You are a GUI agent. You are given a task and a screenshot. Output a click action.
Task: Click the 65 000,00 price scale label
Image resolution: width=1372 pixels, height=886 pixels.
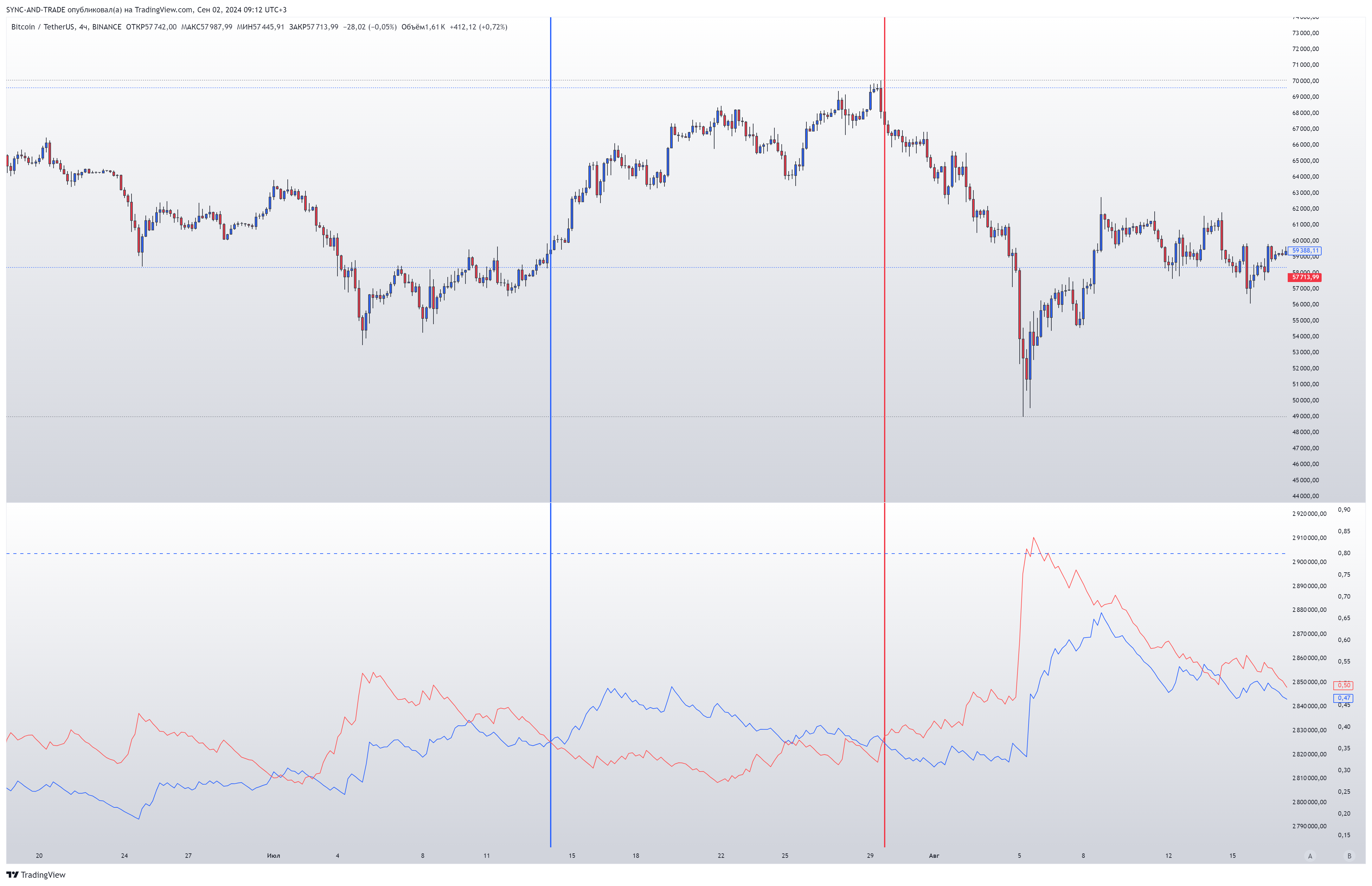coord(1305,161)
